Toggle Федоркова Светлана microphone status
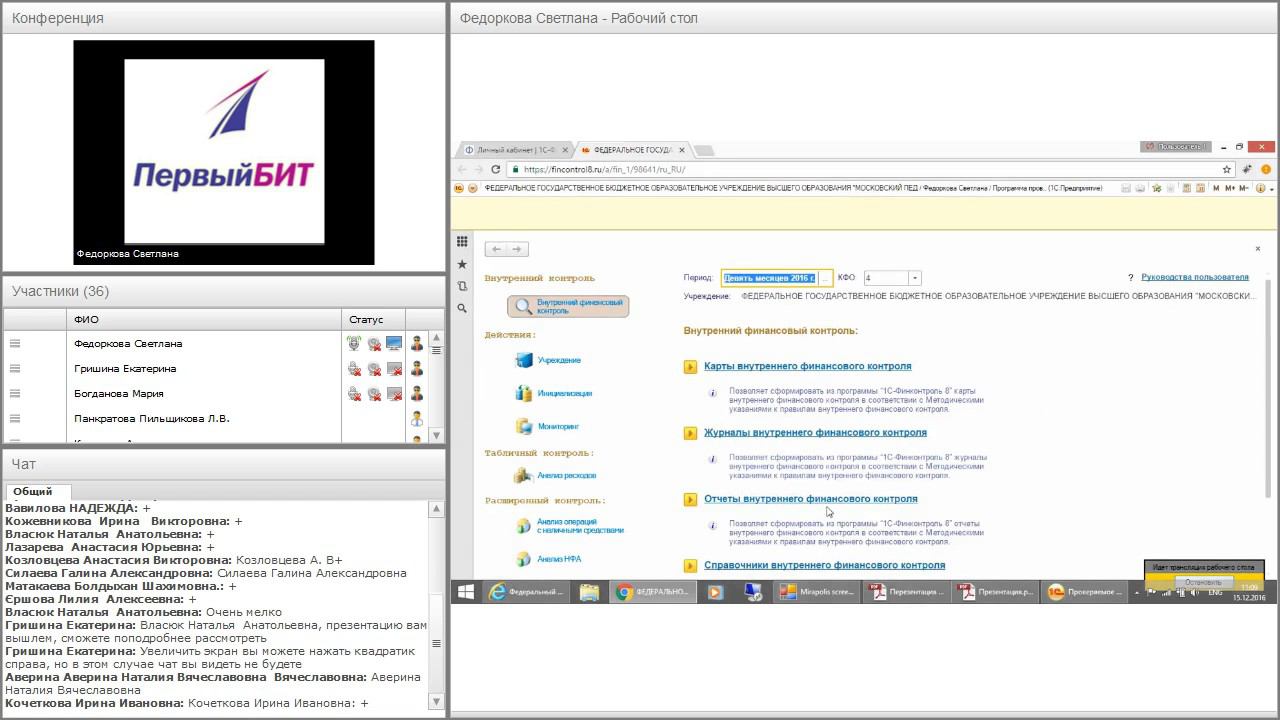Viewport: 1280px width, 720px height. pos(354,343)
